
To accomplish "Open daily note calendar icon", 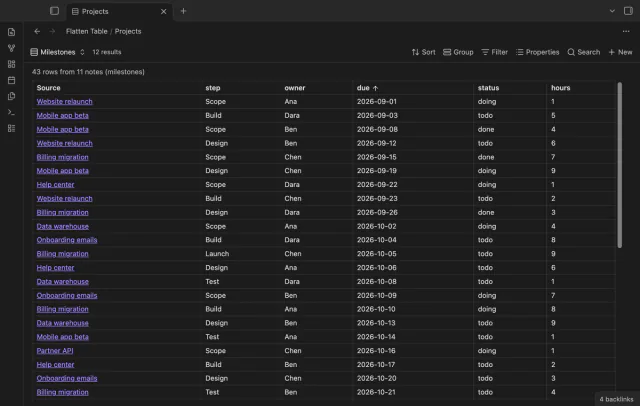I will click(x=11, y=80).
